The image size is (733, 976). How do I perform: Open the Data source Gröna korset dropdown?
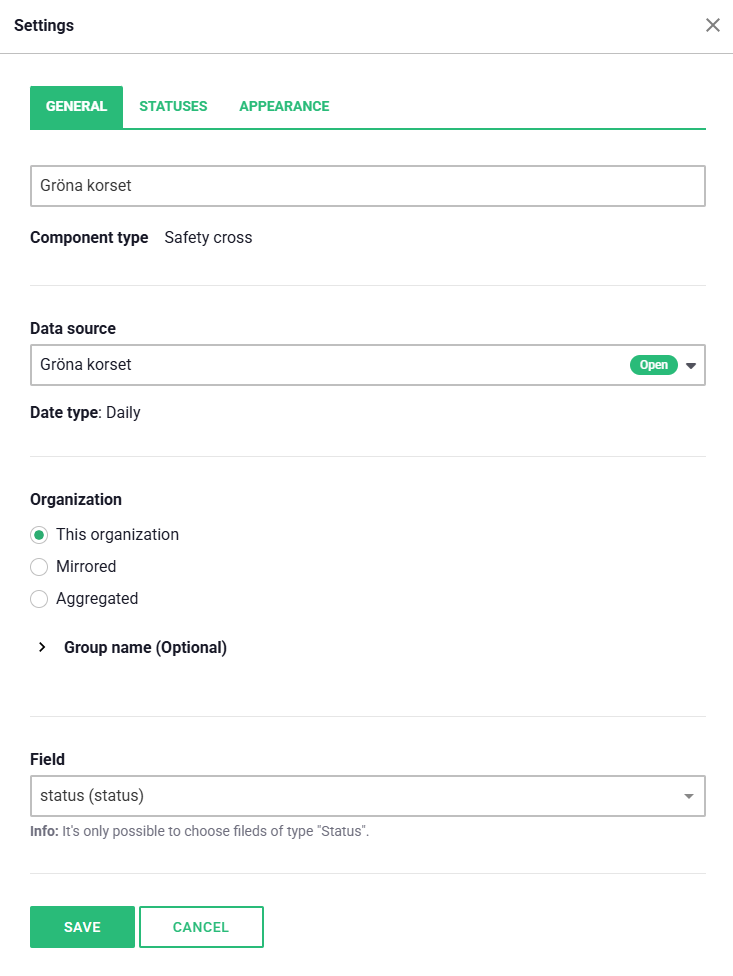pyautogui.click(x=330, y=365)
